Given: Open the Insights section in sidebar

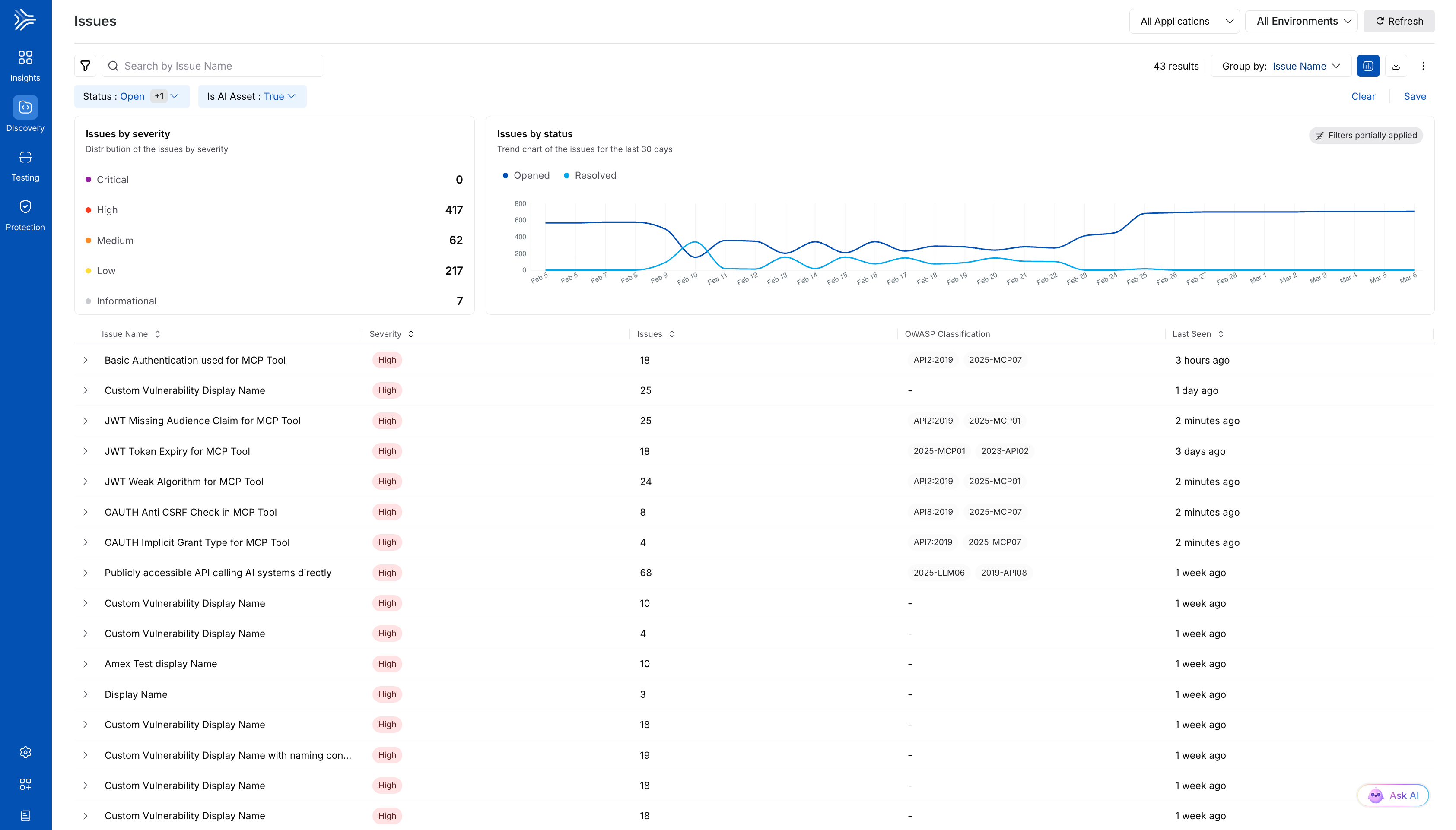Looking at the screenshot, I should [25, 66].
